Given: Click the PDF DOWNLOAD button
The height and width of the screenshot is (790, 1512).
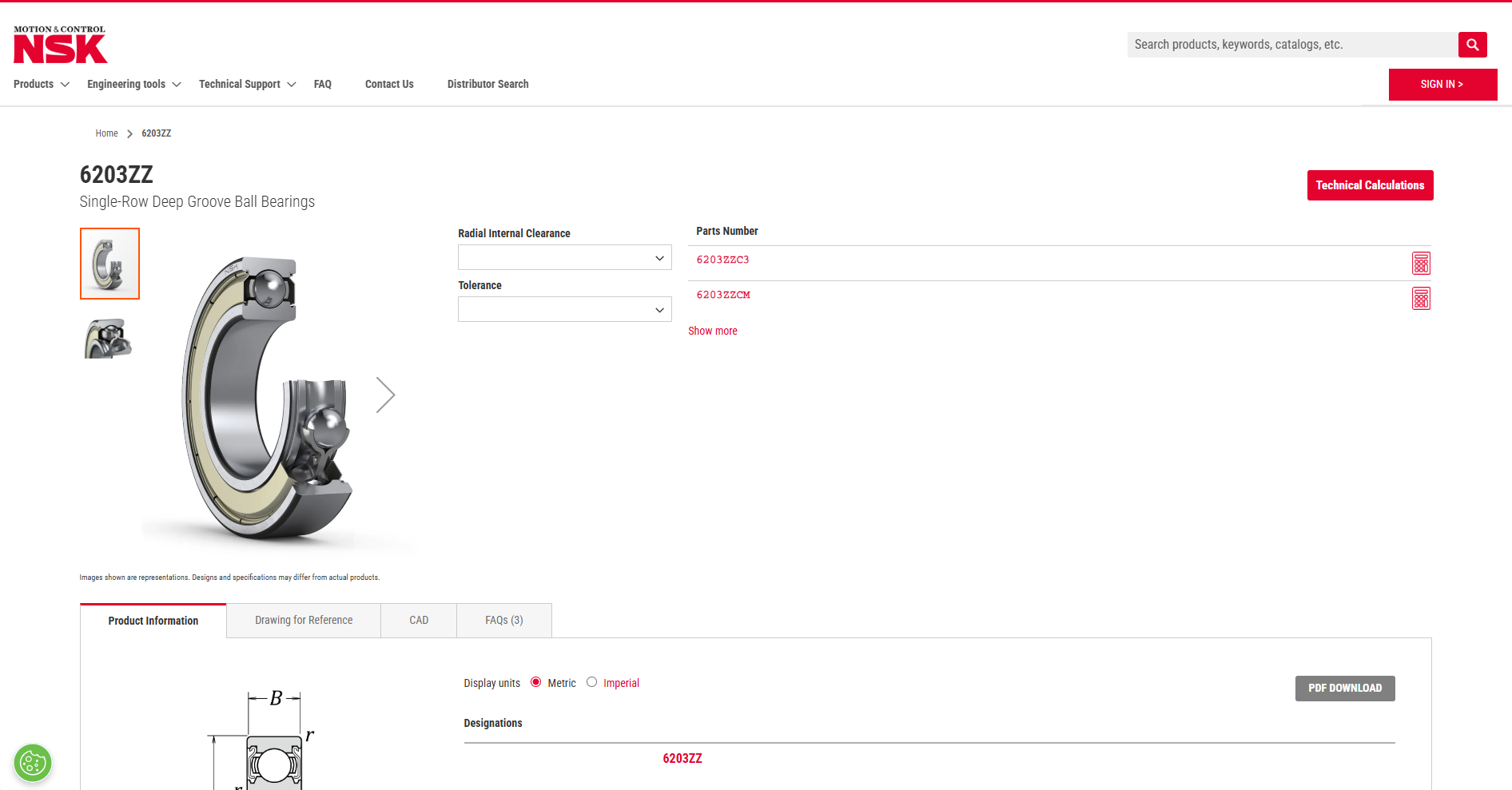Looking at the screenshot, I should pyautogui.click(x=1345, y=688).
